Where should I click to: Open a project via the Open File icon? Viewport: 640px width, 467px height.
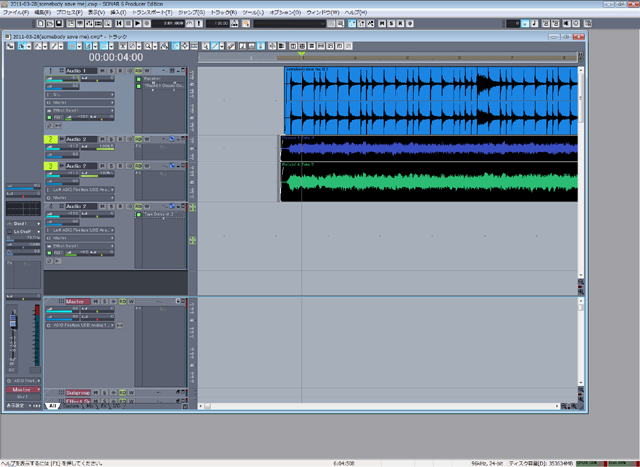[49, 24]
